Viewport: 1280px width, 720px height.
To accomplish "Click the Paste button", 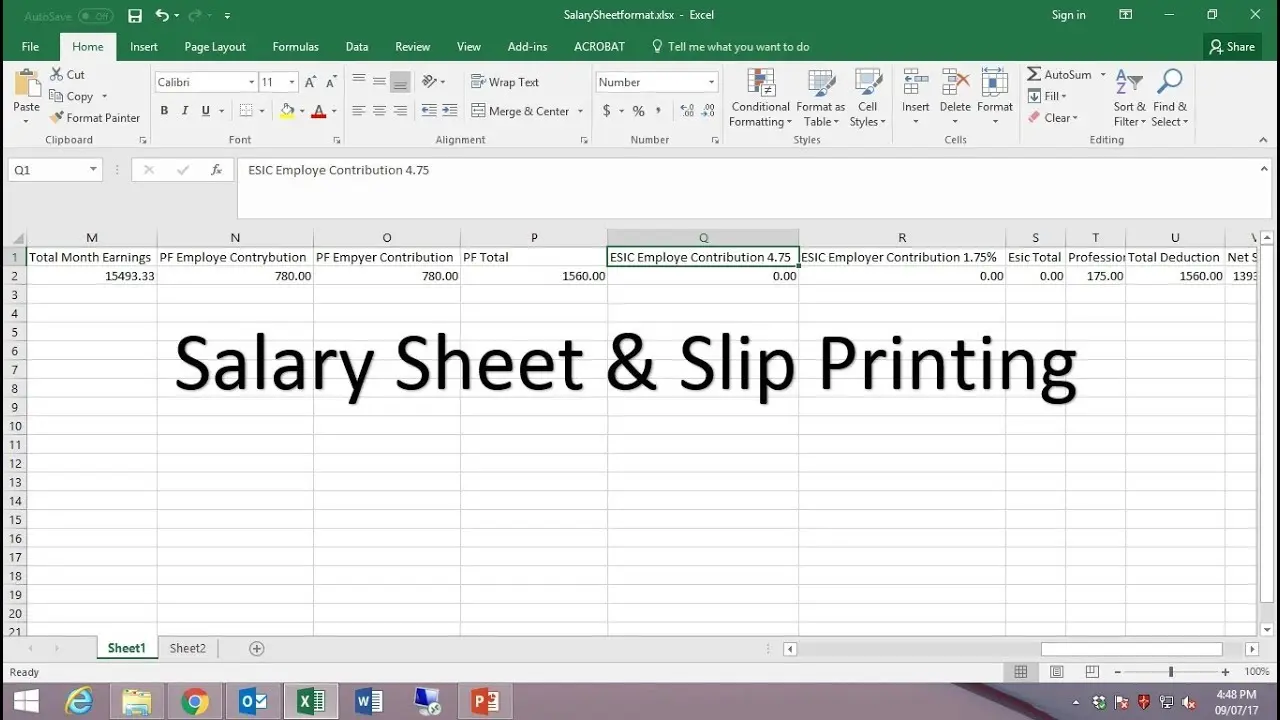I will (26, 97).
